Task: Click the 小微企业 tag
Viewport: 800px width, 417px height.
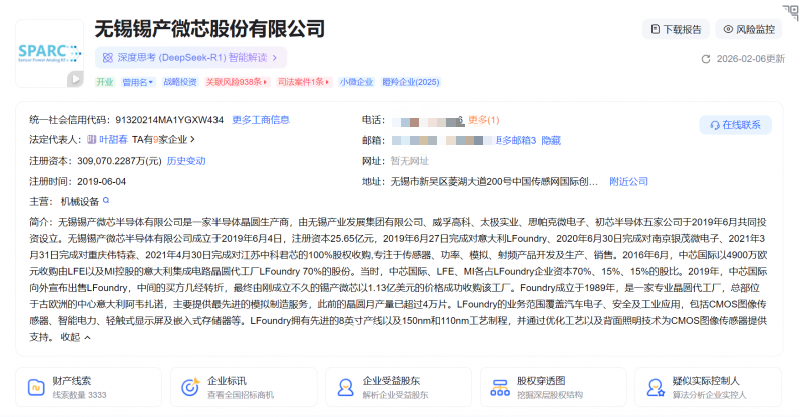Action: click(x=356, y=82)
